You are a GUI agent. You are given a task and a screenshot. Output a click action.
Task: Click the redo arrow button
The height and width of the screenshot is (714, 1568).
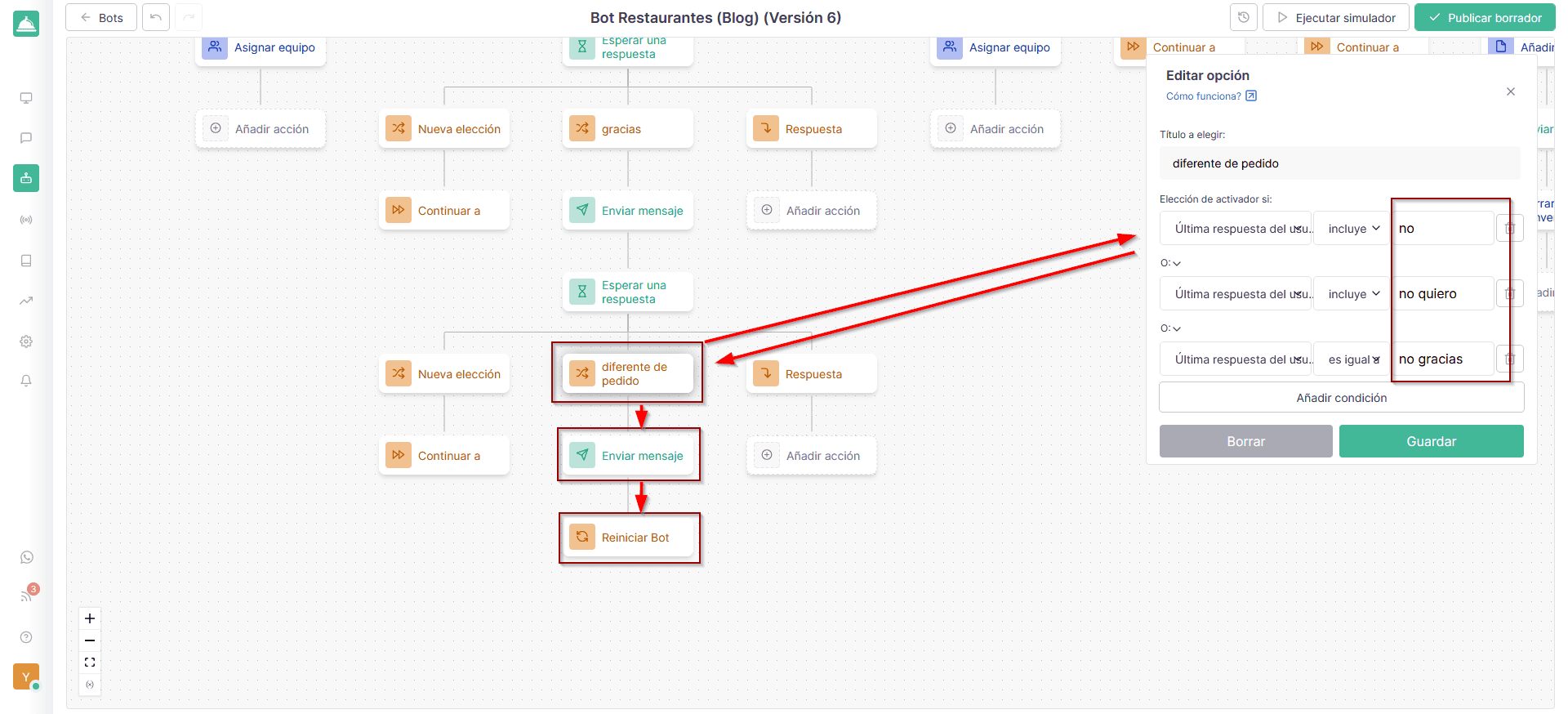pos(189,17)
